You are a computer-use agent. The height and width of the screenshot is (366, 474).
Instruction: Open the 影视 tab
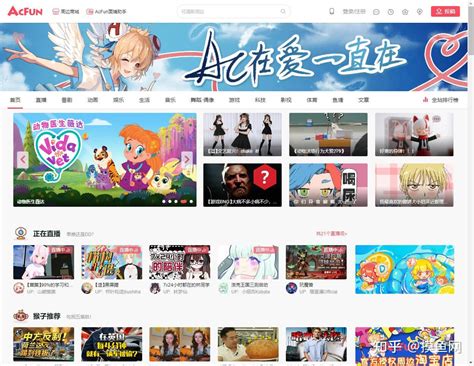pos(286,100)
